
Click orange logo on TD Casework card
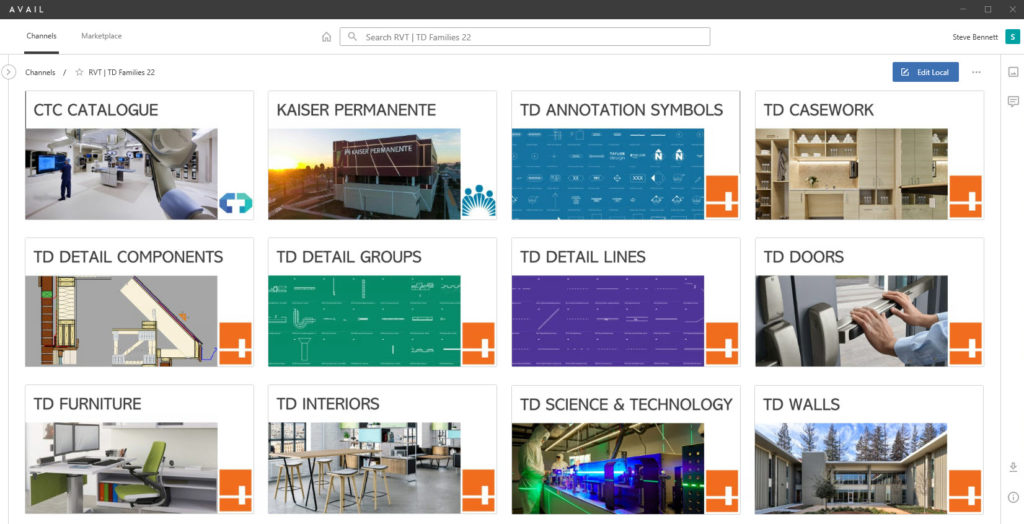pos(966,197)
